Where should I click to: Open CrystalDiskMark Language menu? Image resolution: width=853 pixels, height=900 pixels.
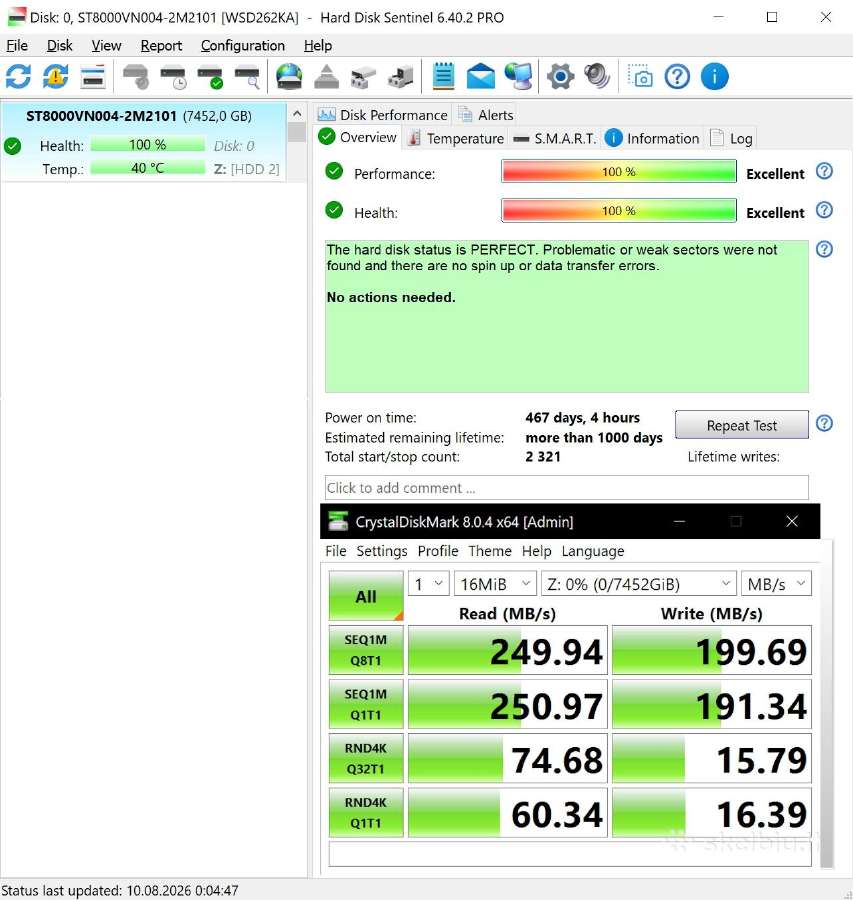[x=592, y=551]
